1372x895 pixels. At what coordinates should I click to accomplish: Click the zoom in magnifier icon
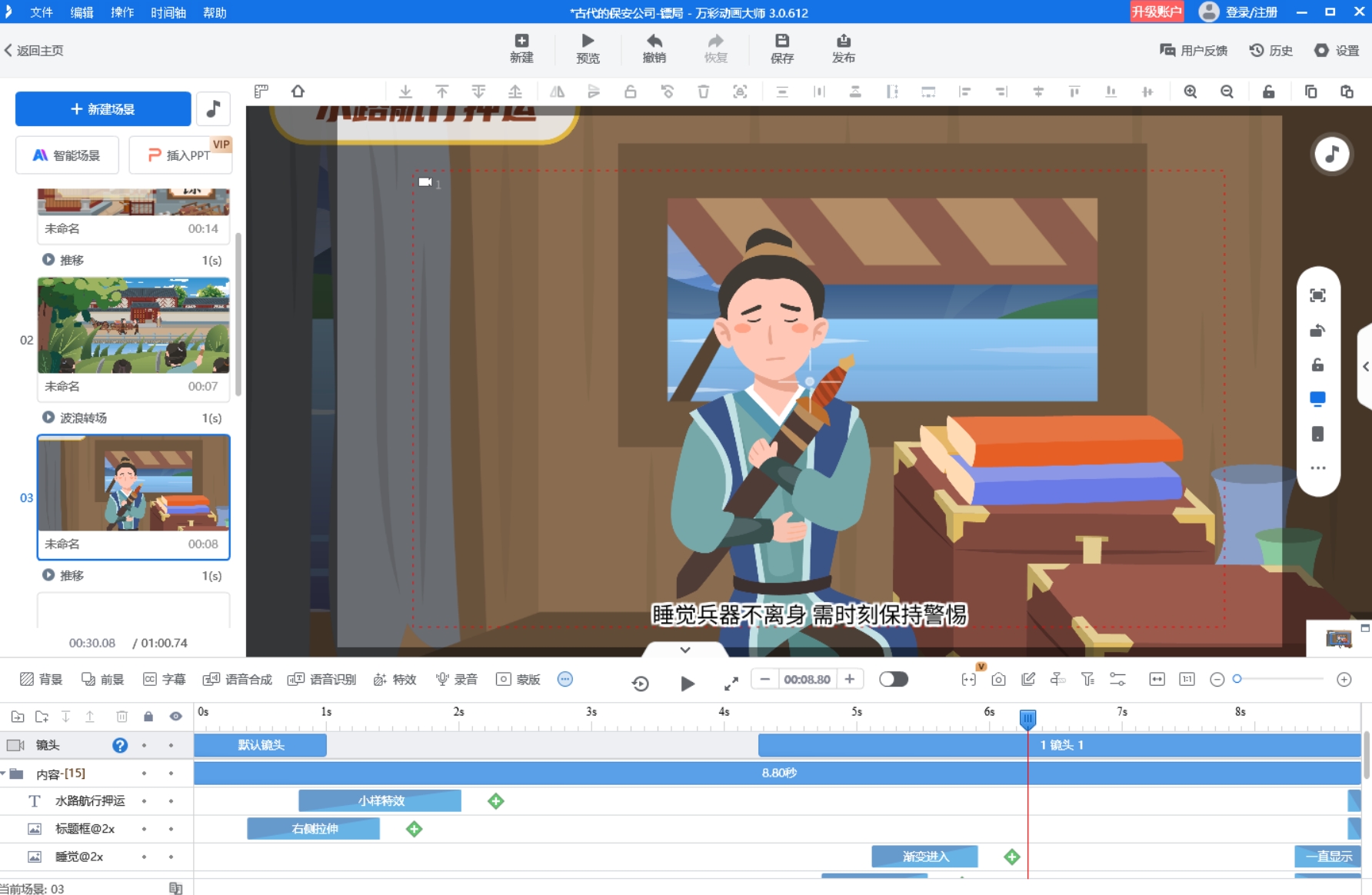1191,91
